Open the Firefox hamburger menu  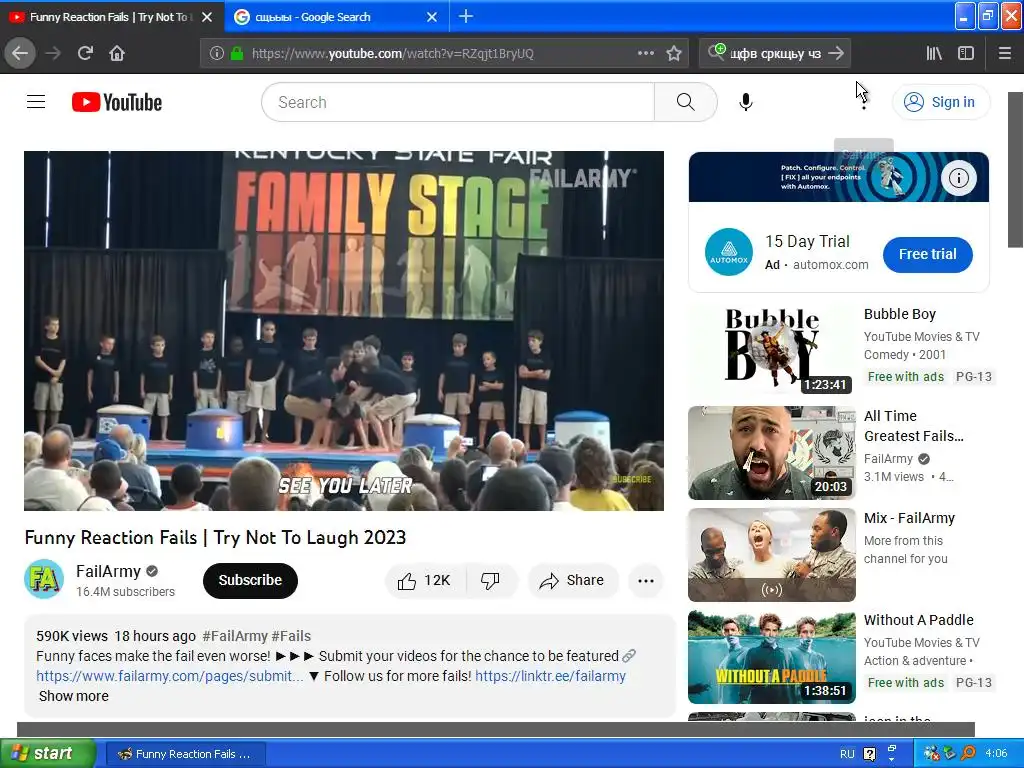coord(1005,54)
